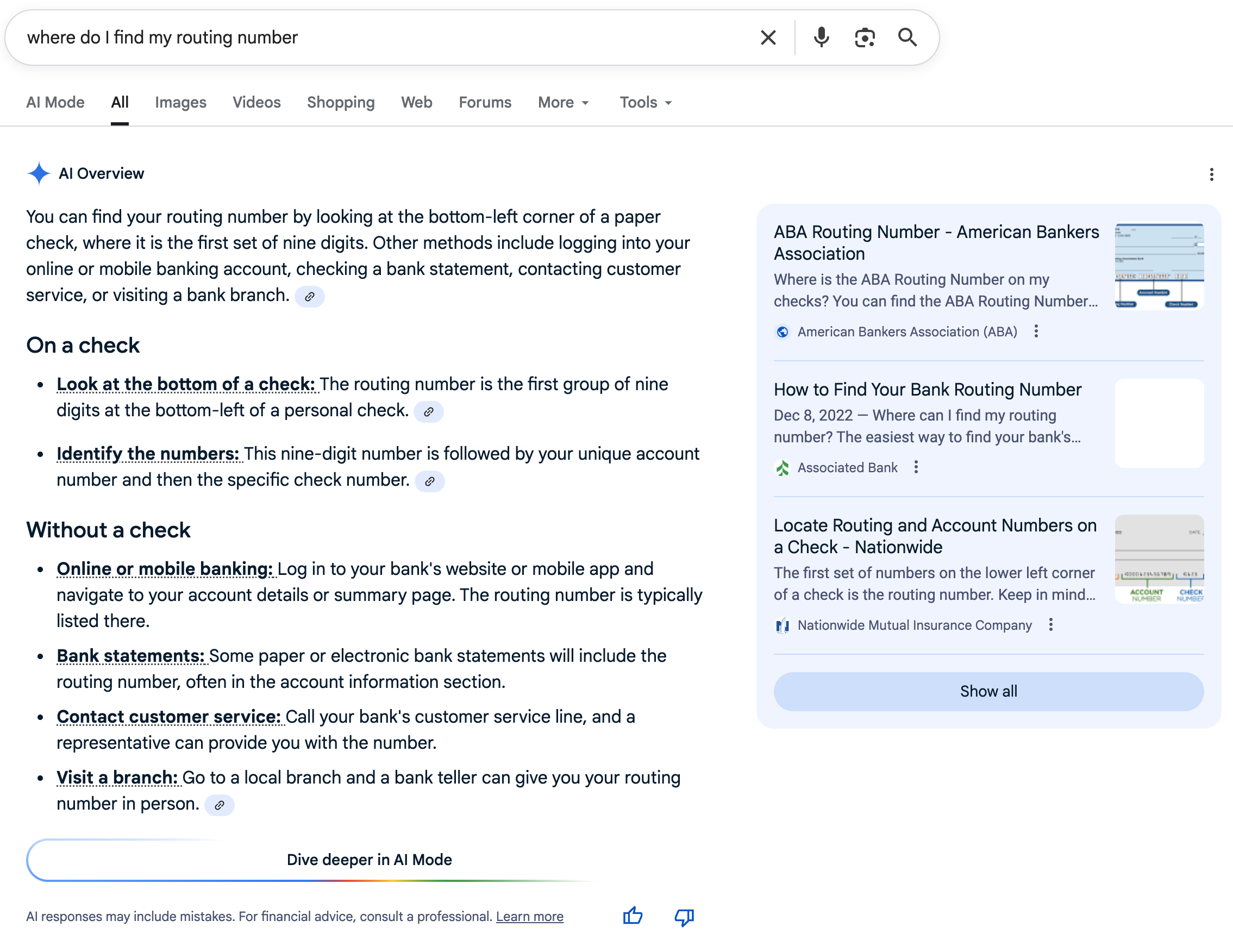1233x952 pixels.
Task: Run the search with the magnifier icon
Action: click(909, 37)
